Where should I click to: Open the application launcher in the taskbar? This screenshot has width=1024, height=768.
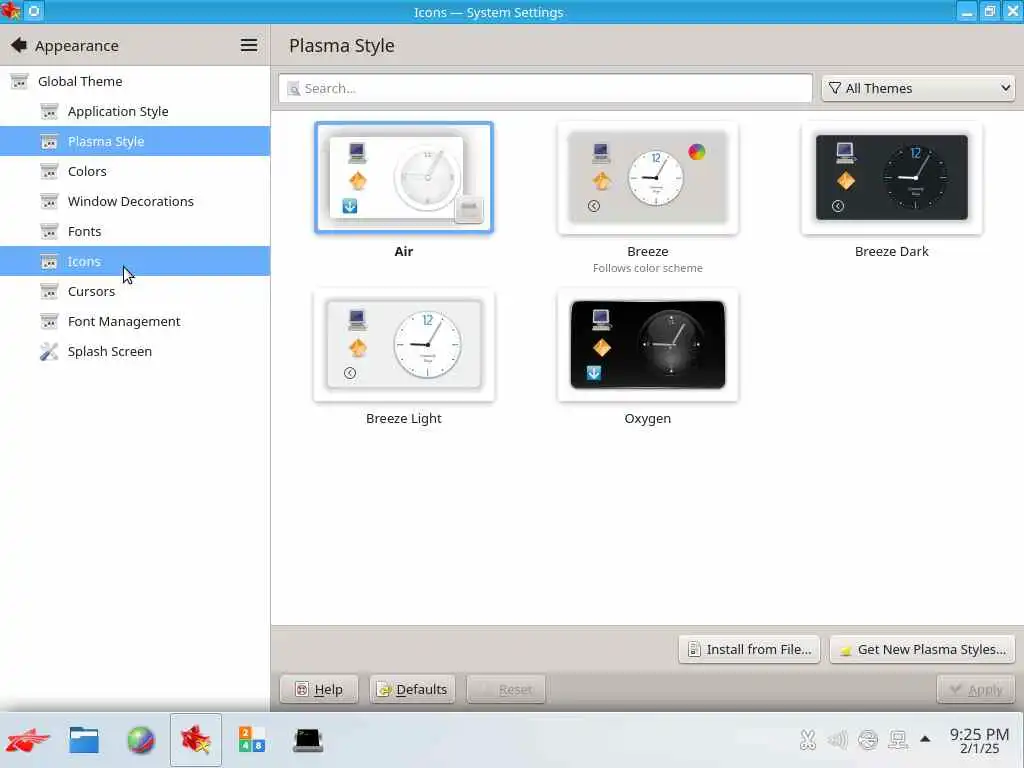[27, 740]
